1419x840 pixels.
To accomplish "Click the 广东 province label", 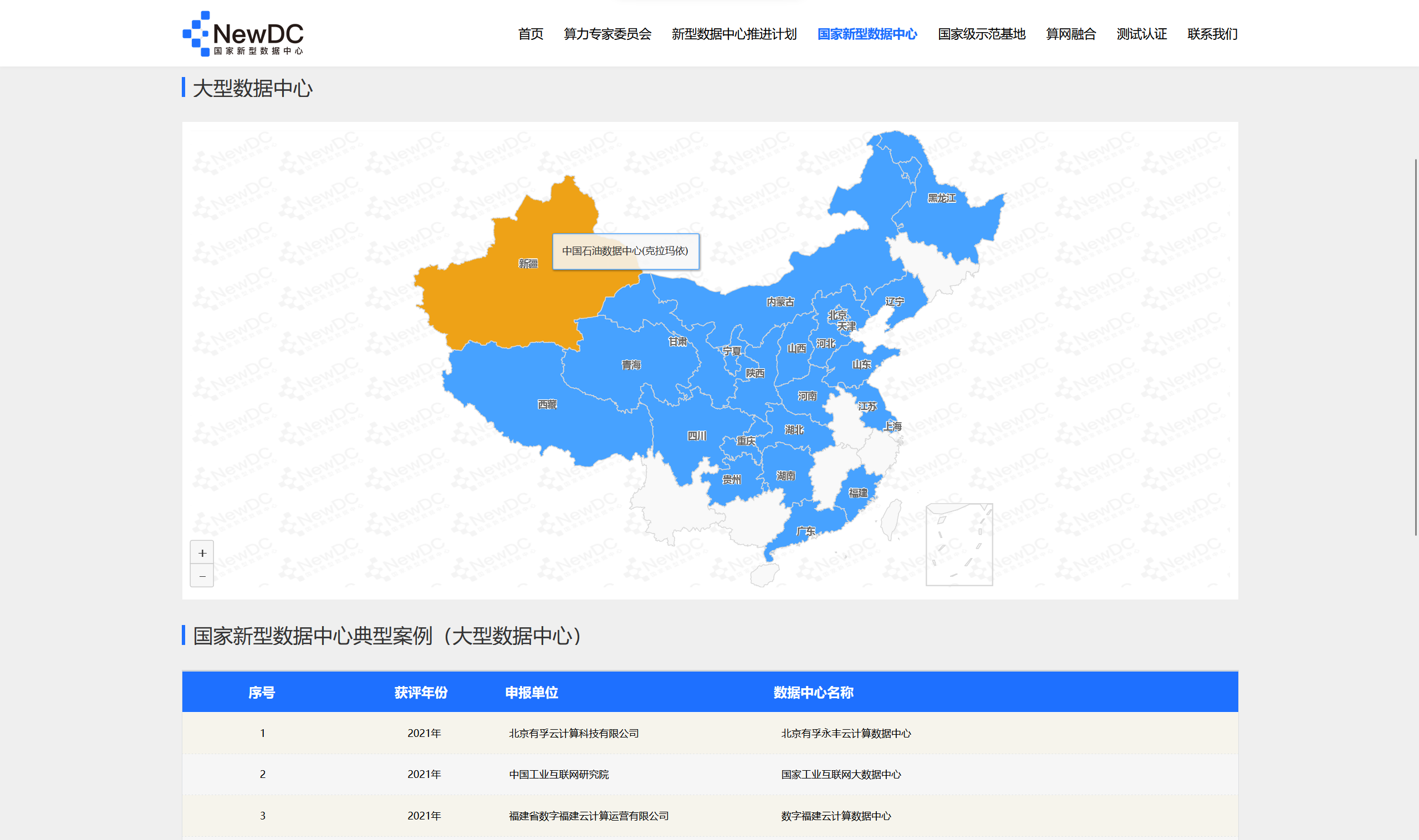I will [806, 531].
